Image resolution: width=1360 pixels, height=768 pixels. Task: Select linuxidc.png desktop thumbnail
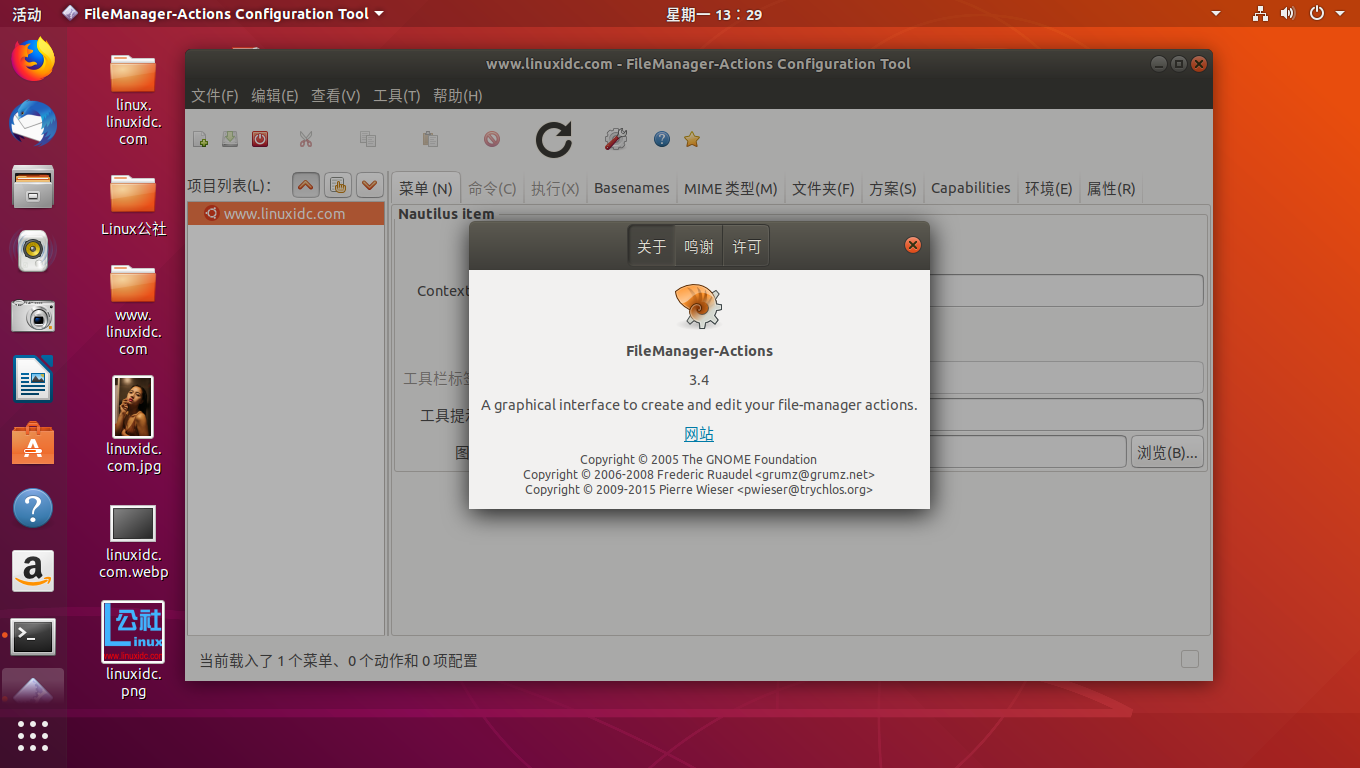[x=133, y=632]
